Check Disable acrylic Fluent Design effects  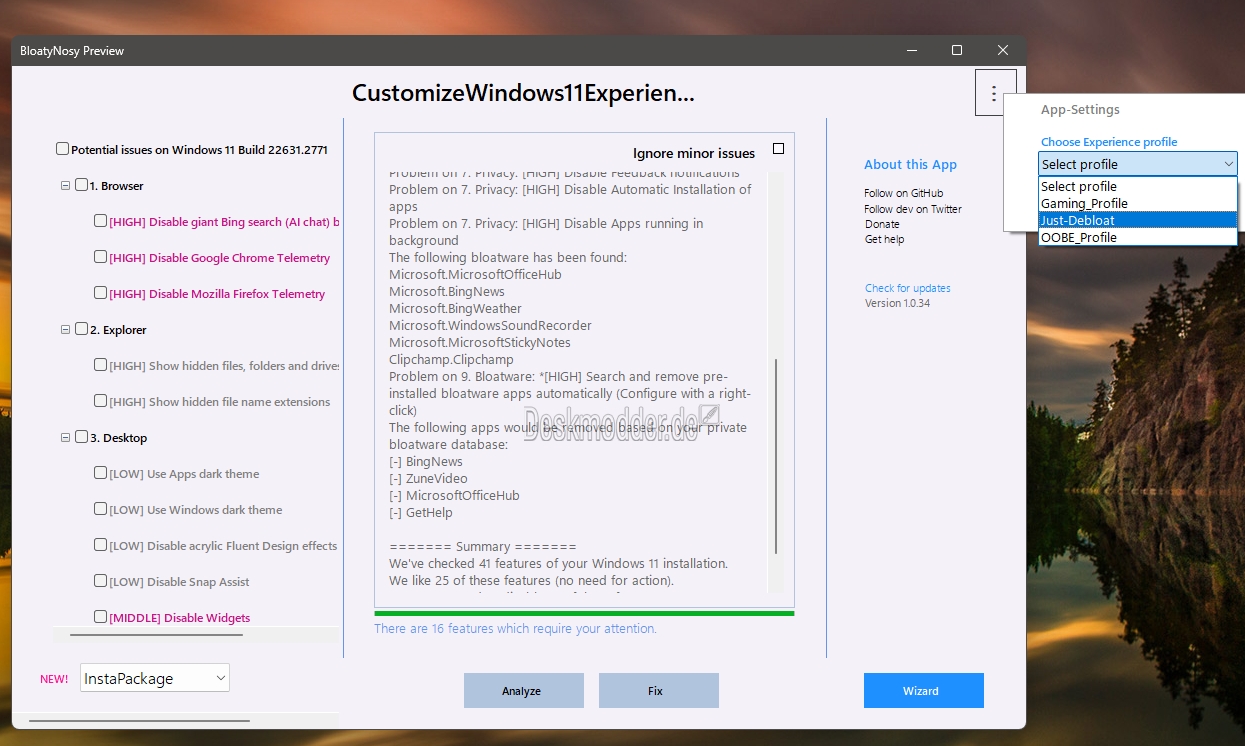(x=100, y=545)
